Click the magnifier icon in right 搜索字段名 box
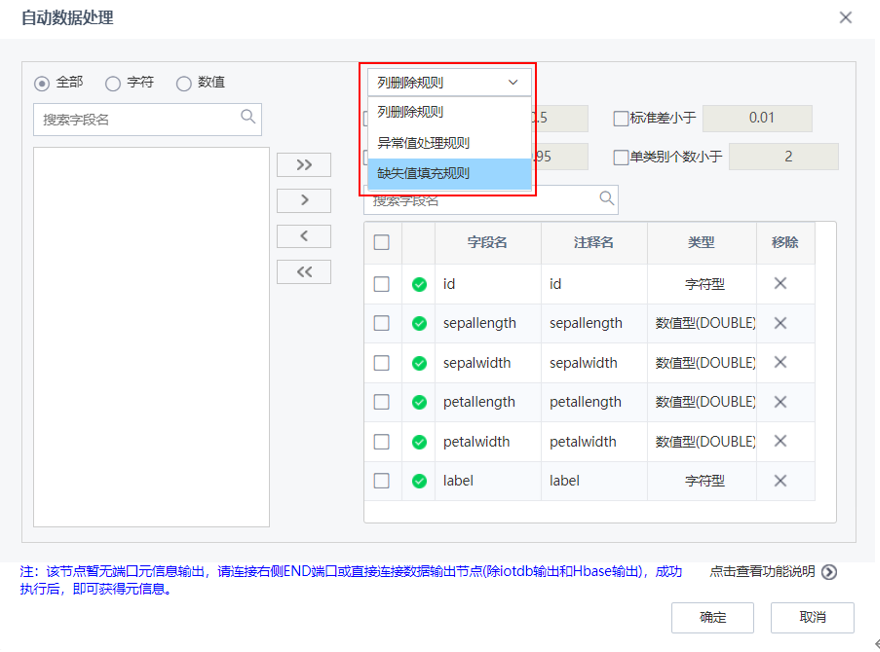This screenshot has height=652, width=880. pyautogui.click(x=605, y=200)
